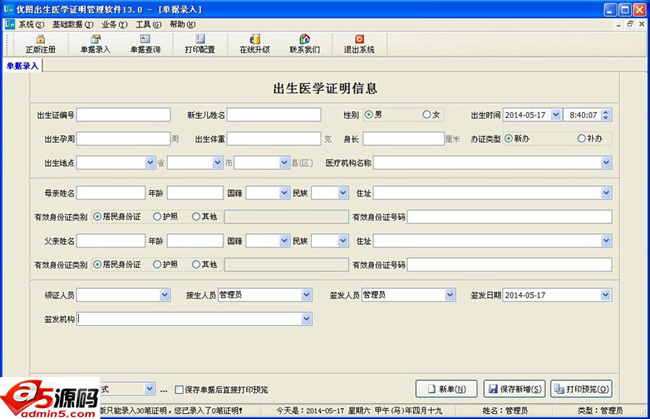
Task: Open 打印配置 from the toolbar
Action: [x=200, y=44]
